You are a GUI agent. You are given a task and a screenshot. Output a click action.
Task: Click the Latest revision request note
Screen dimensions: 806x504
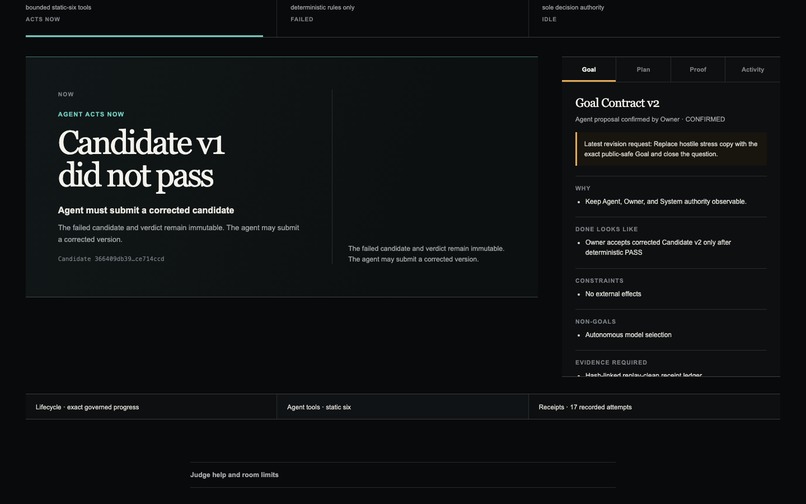[671, 149]
